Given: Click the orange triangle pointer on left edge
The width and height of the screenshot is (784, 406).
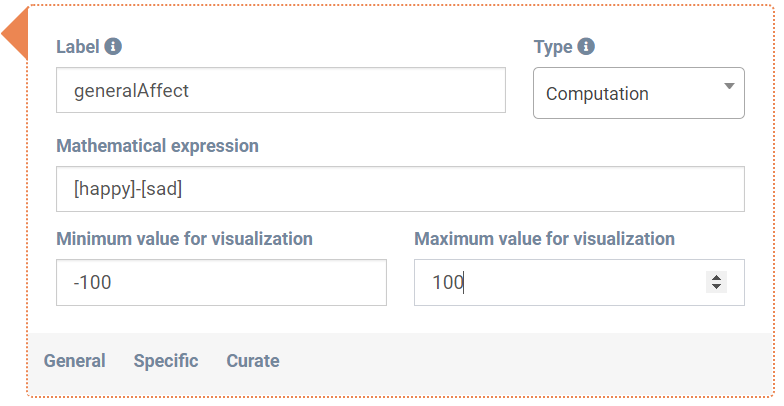Looking at the screenshot, I should click(x=15, y=36).
